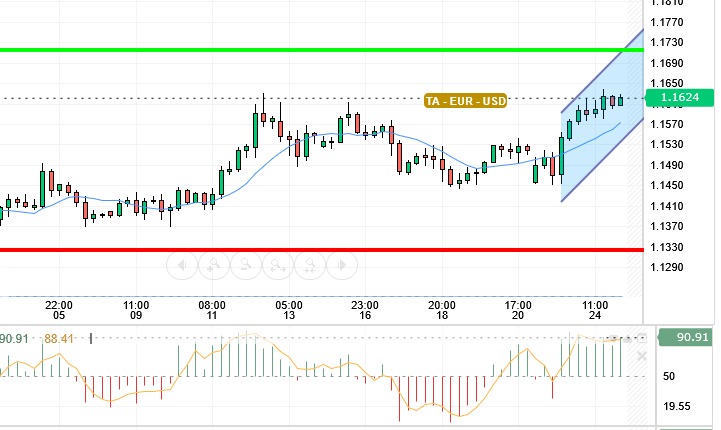The width and height of the screenshot is (721, 430).
Task: Click the 1.1410 price axis label
Action: point(667,206)
